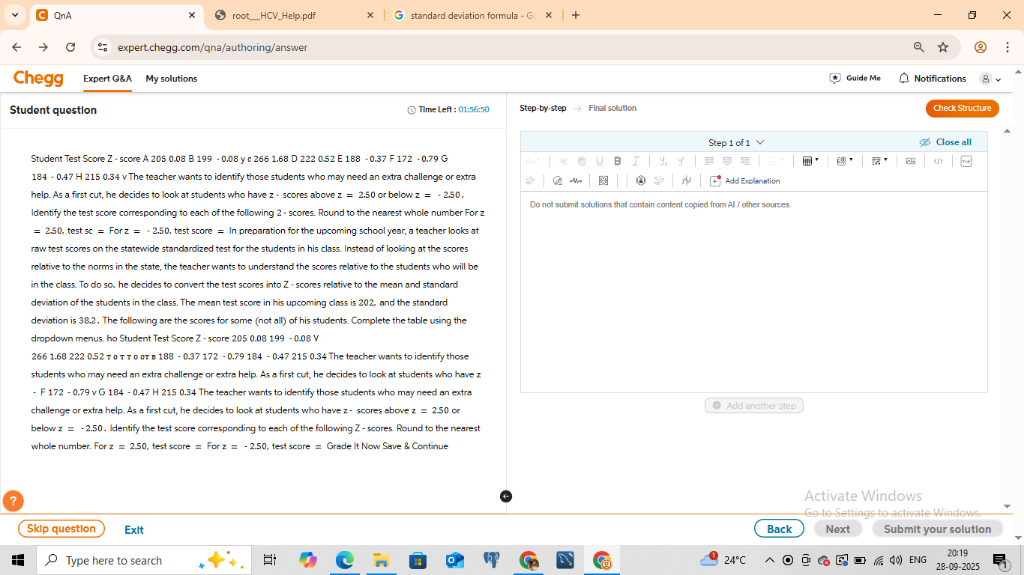This screenshot has height=575, width=1024.
Task: Open the list style dropdown
Action: (775, 161)
